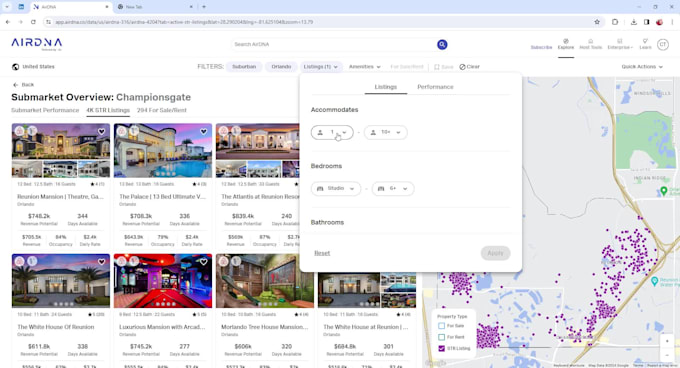Image resolution: width=680 pixels, height=368 pixels.
Task: Expand the Amenities filter dropdown
Action: 365,67
